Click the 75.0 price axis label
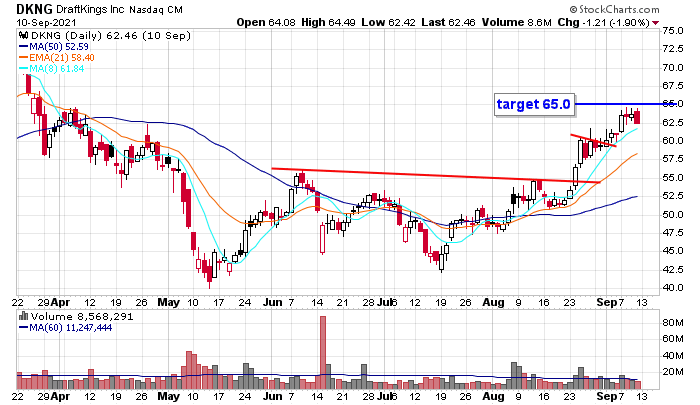 pos(673,31)
